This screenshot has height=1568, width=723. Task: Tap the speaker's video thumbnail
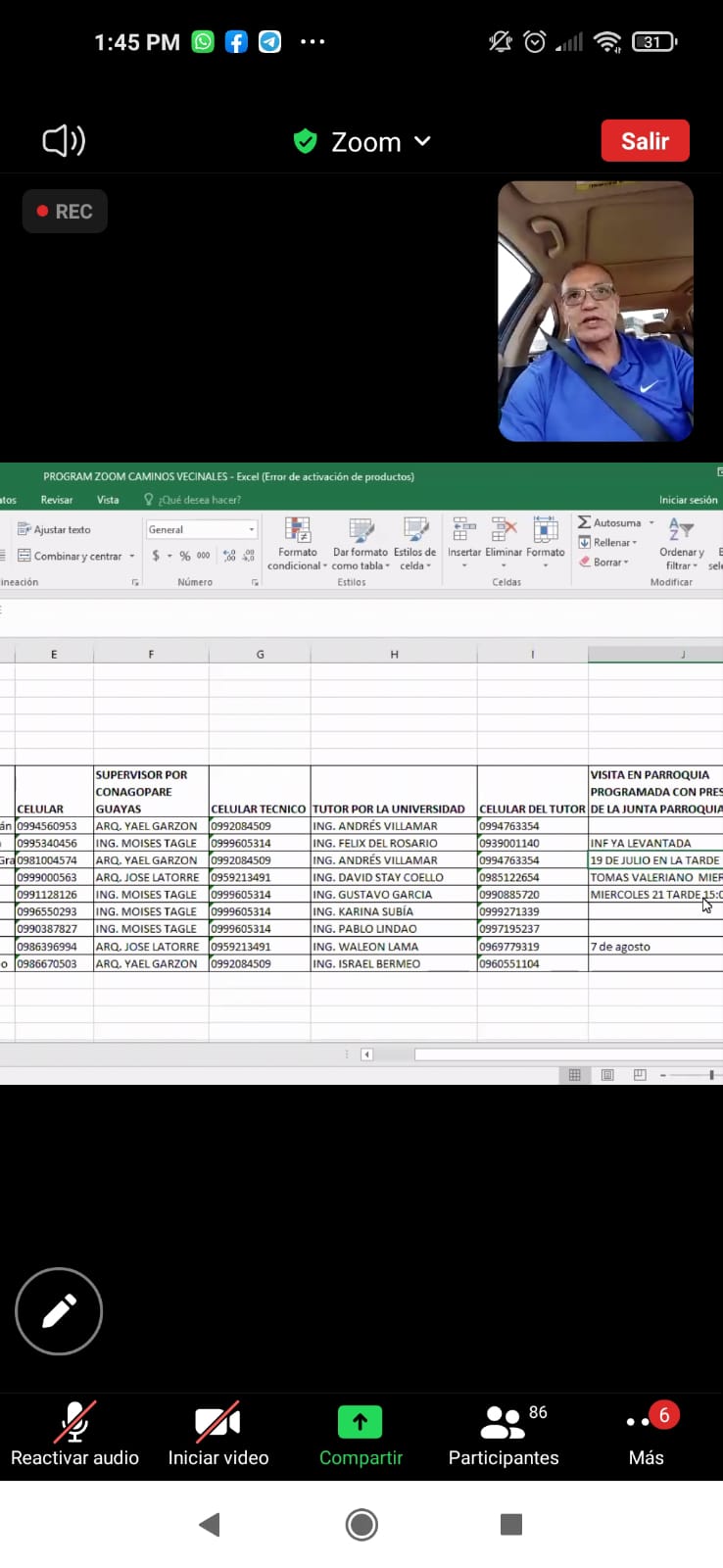tap(596, 312)
